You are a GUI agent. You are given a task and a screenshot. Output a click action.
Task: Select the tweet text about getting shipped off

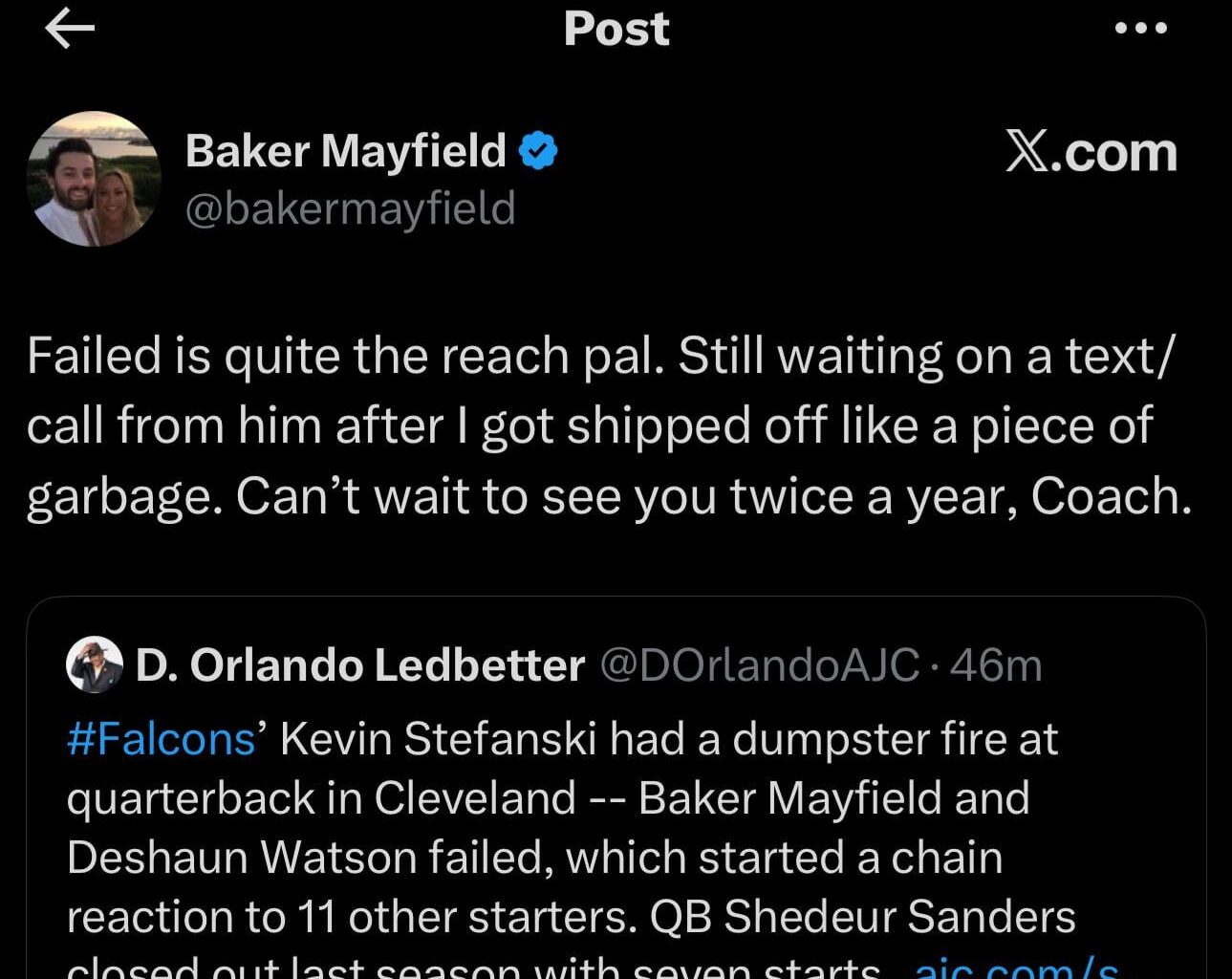(588, 425)
